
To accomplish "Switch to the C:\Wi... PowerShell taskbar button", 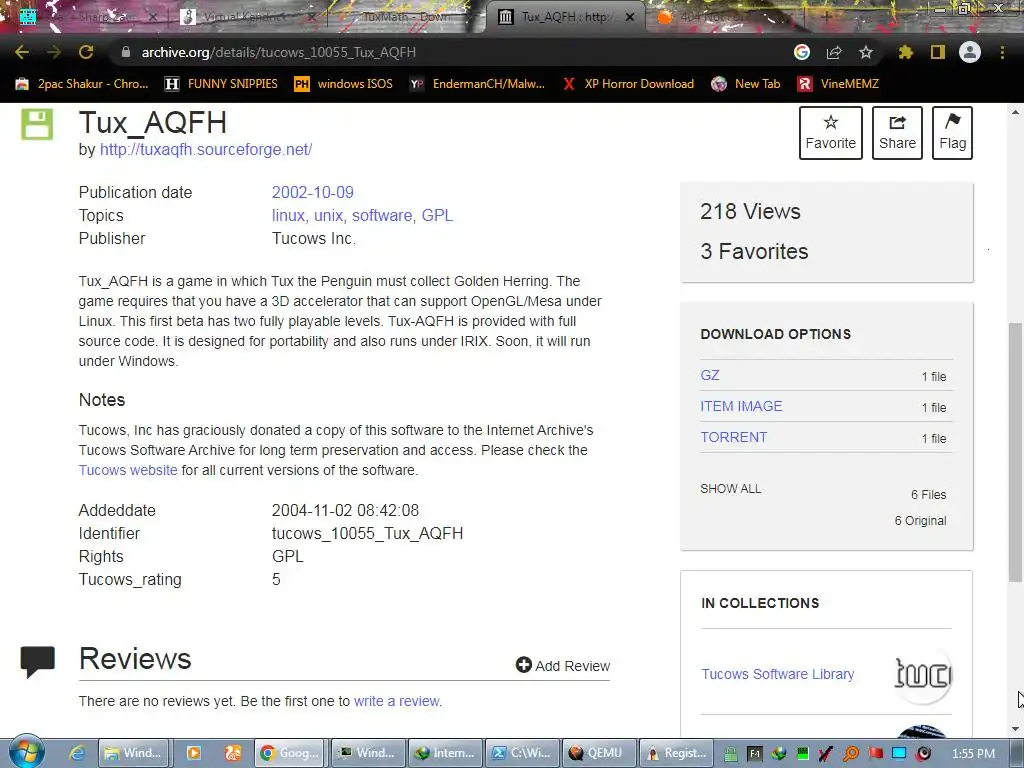I will click(522, 753).
